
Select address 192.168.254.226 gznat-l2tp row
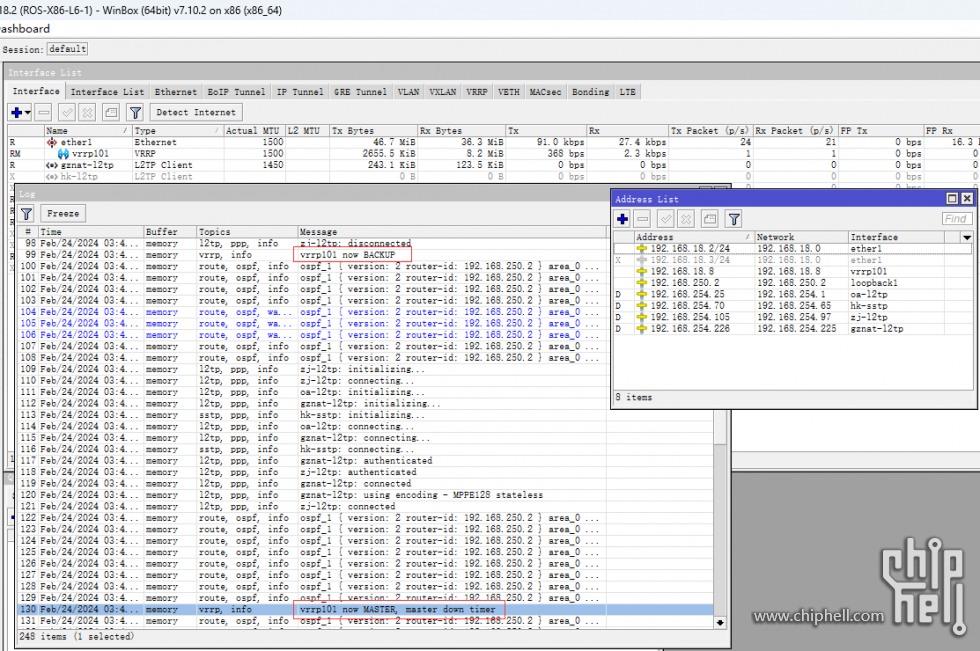coord(792,329)
